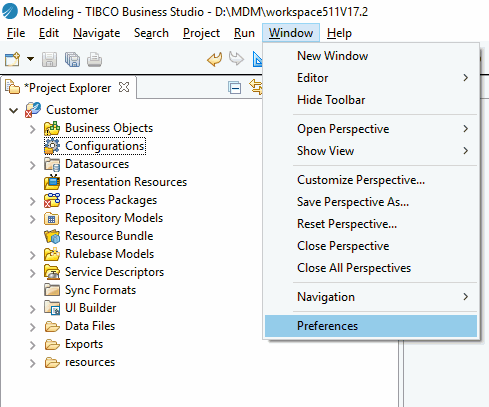
Task: Click the Configurations gear icon
Action: (x=52, y=146)
